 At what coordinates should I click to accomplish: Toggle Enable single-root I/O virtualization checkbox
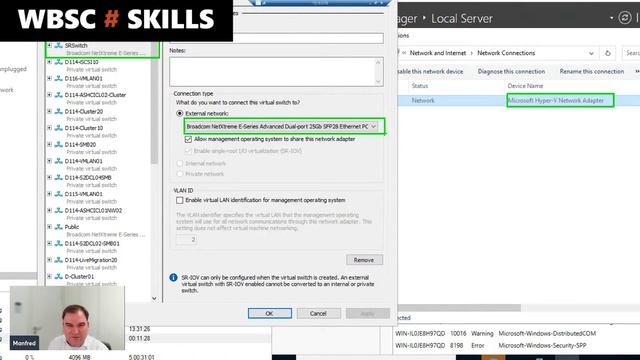tap(188, 151)
